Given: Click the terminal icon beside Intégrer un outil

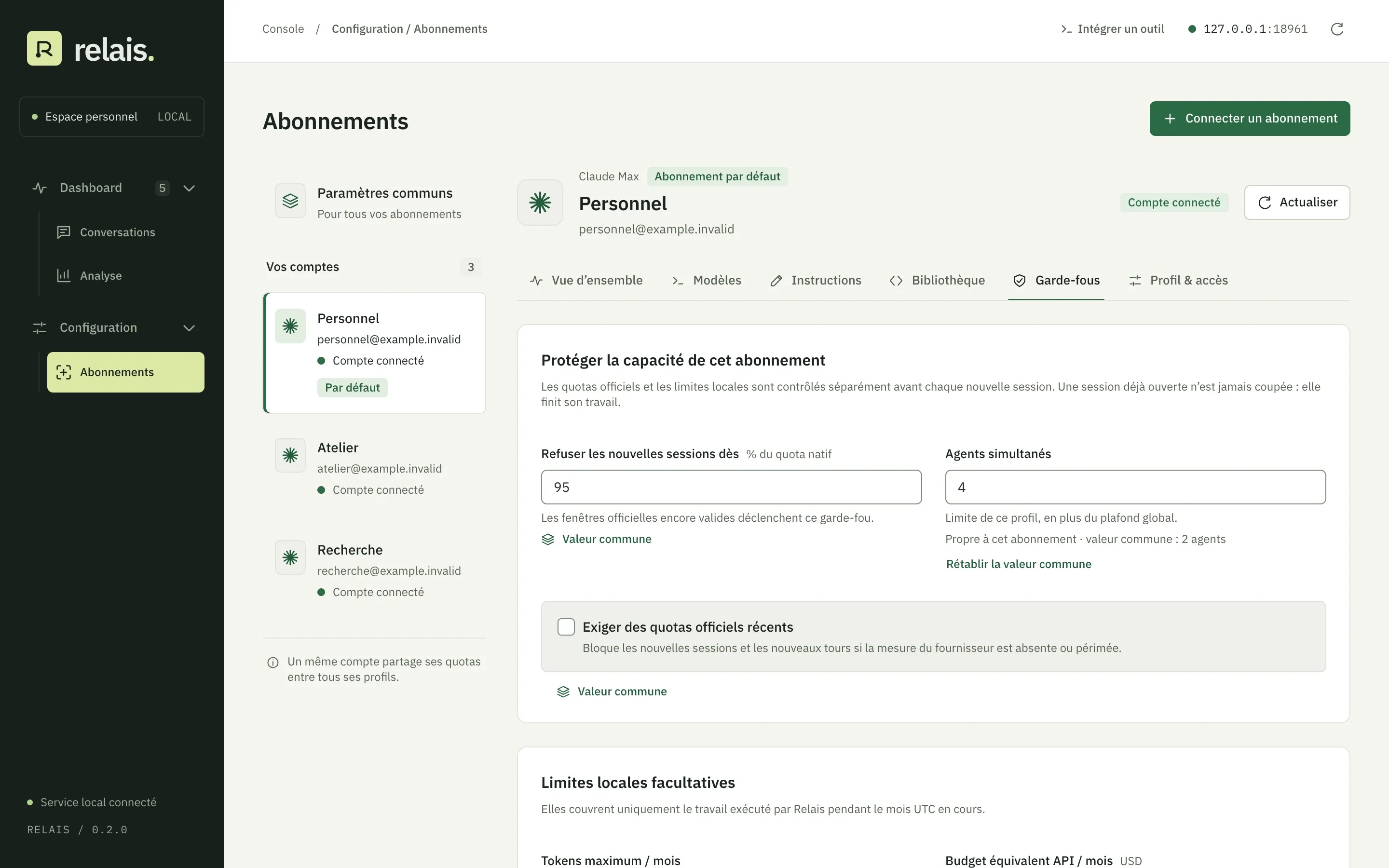Looking at the screenshot, I should (1066, 29).
